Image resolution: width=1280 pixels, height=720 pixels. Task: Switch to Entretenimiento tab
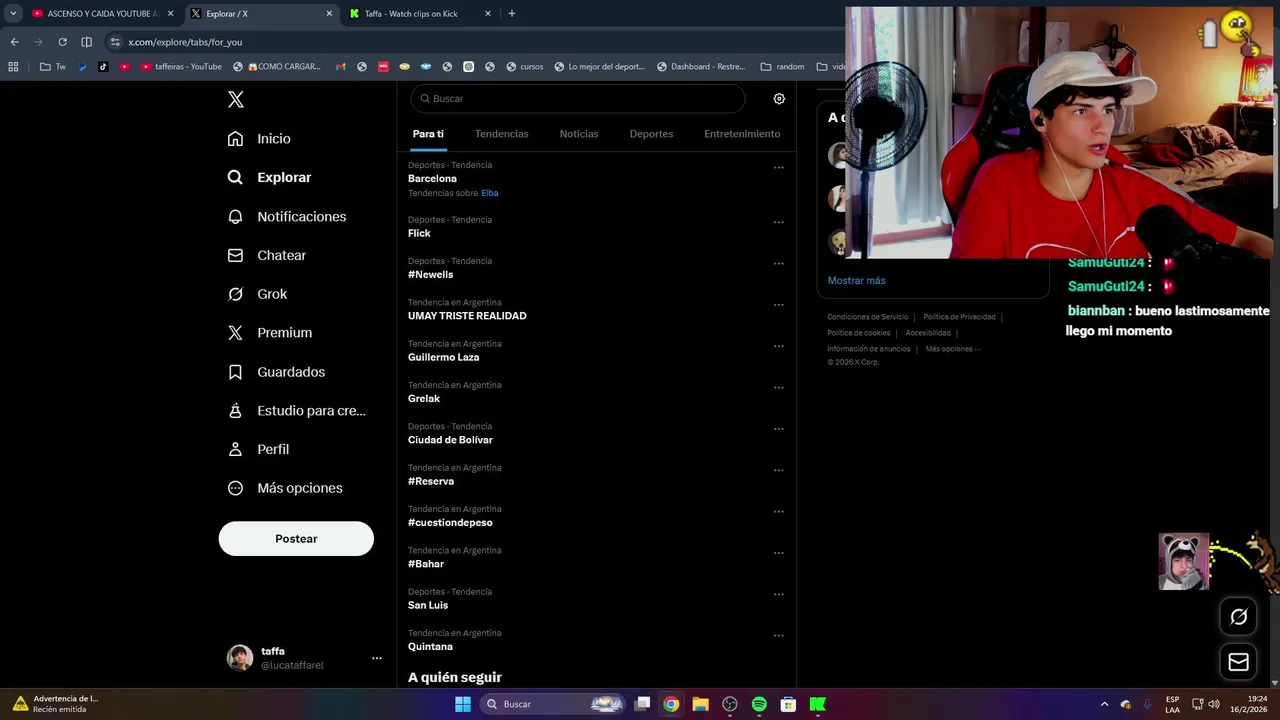[742, 134]
